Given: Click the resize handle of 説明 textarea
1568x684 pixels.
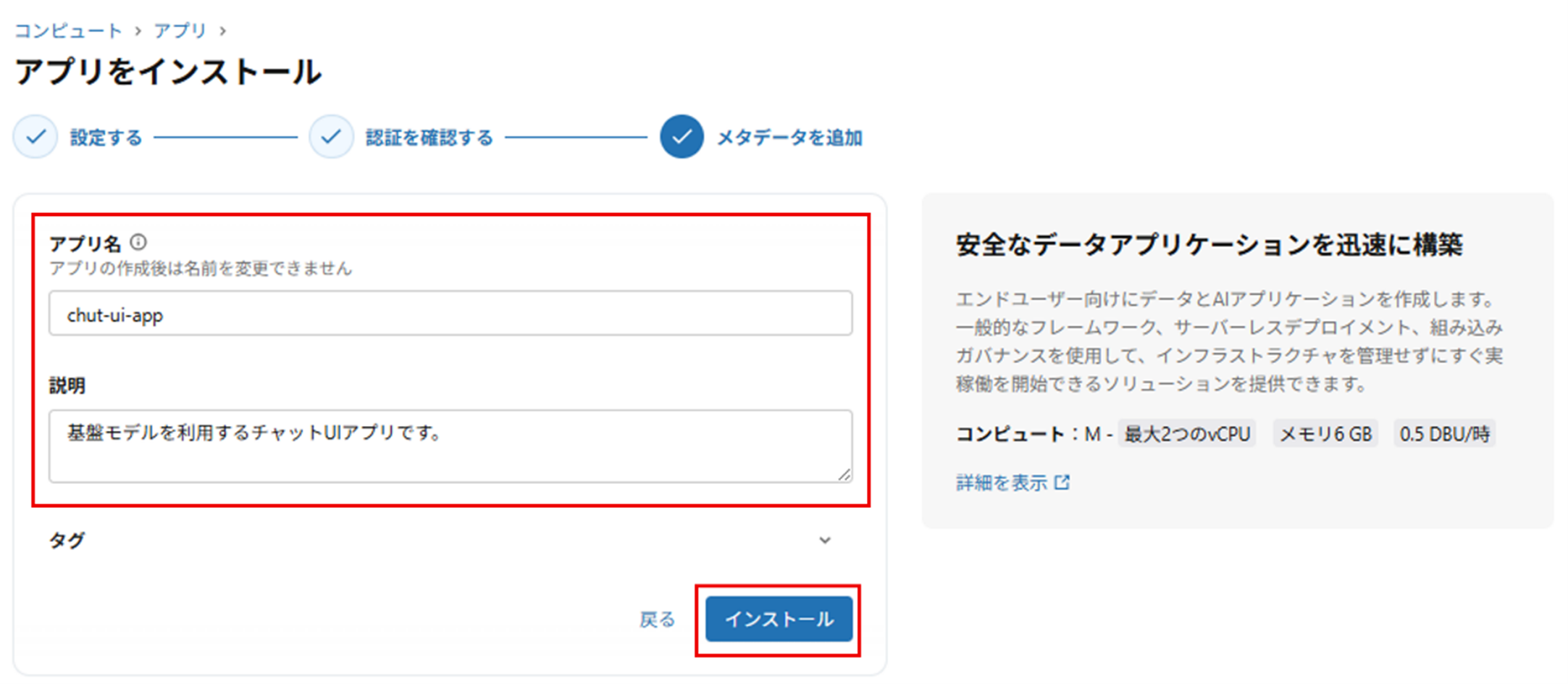Looking at the screenshot, I should click(x=844, y=475).
